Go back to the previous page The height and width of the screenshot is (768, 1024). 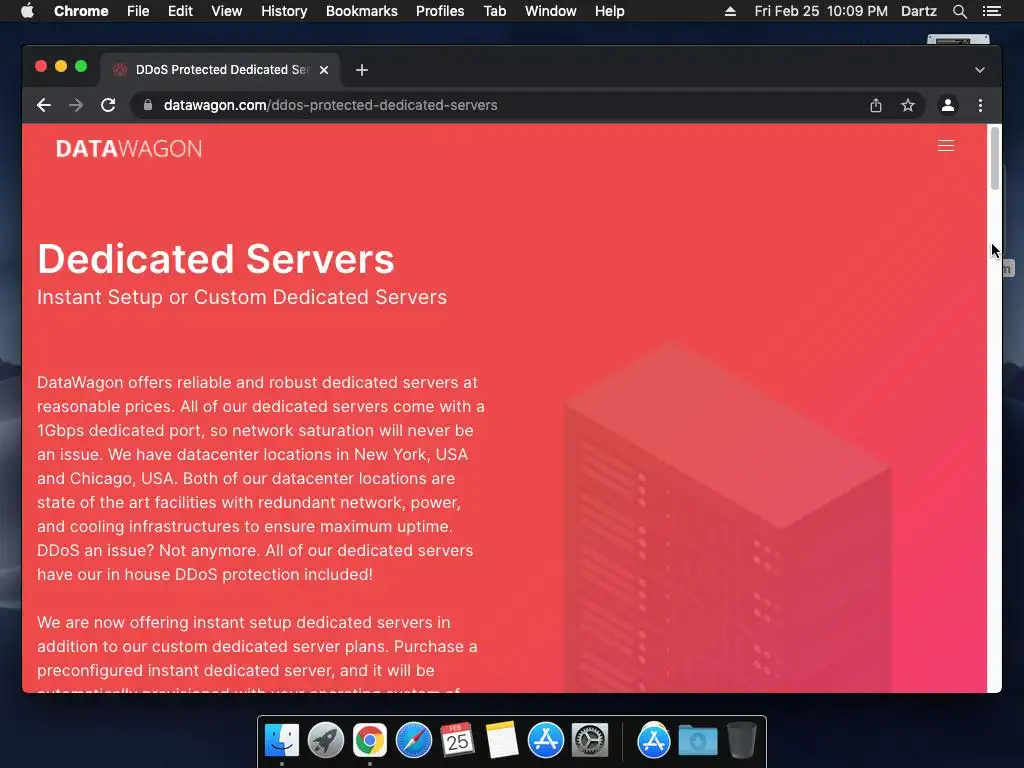44,105
